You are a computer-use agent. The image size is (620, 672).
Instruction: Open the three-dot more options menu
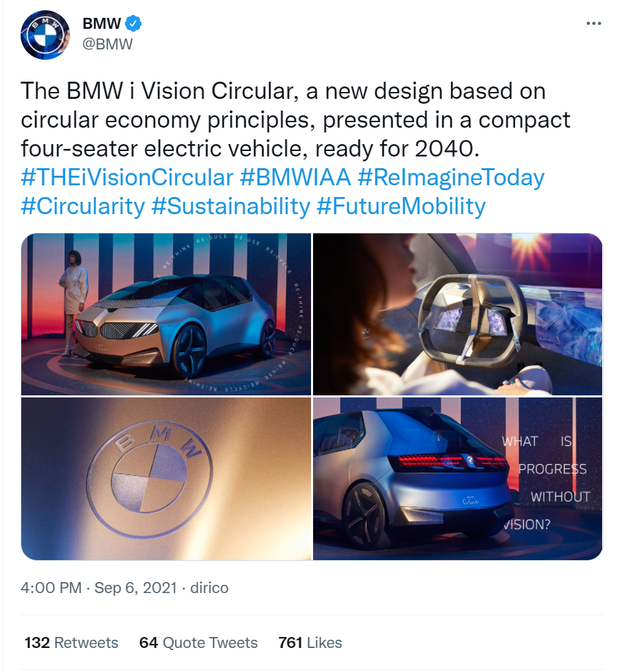[593, 22]
